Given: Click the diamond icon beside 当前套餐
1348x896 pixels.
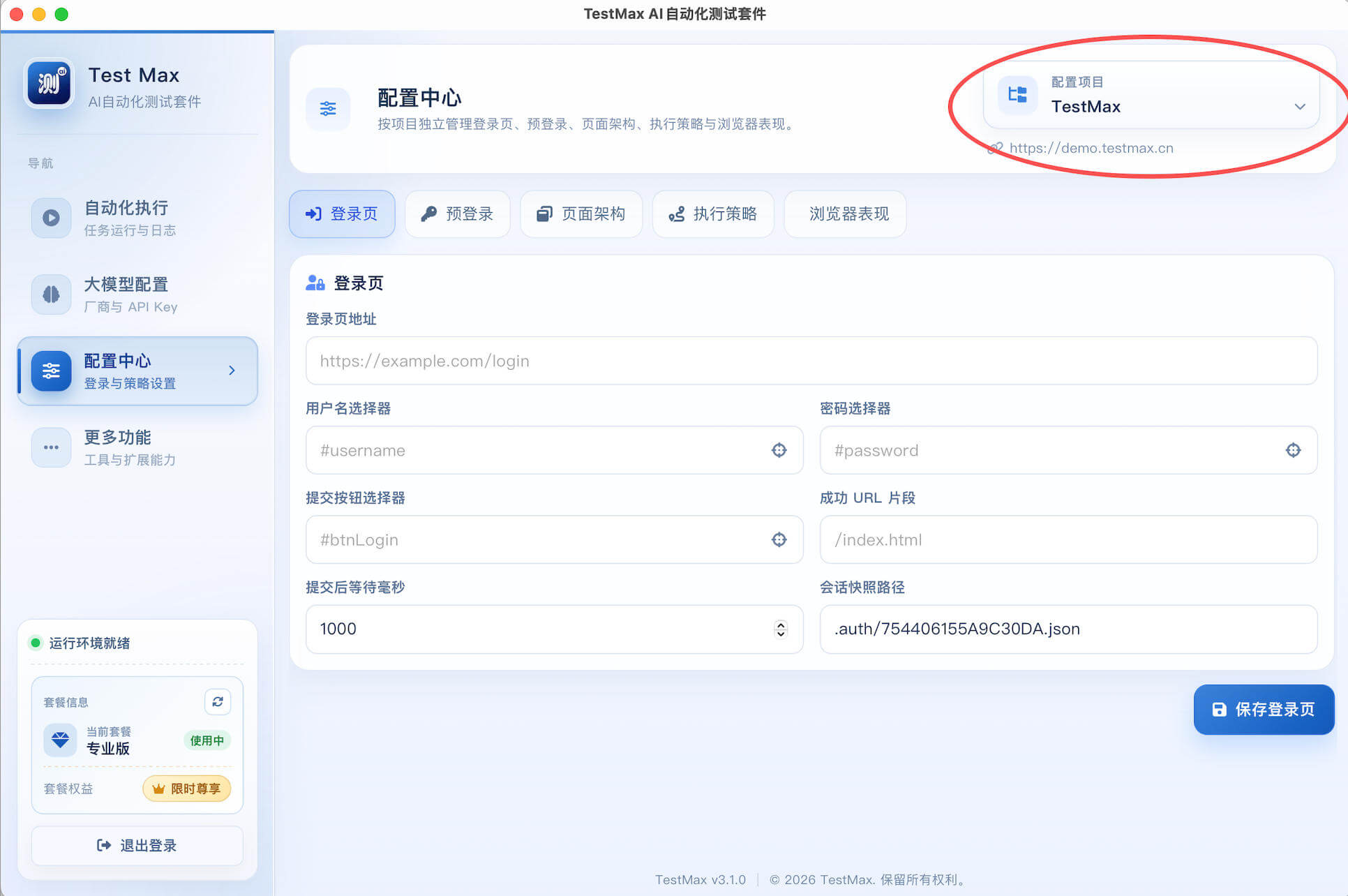Looking at the screenshot, I should coord(60,740).
